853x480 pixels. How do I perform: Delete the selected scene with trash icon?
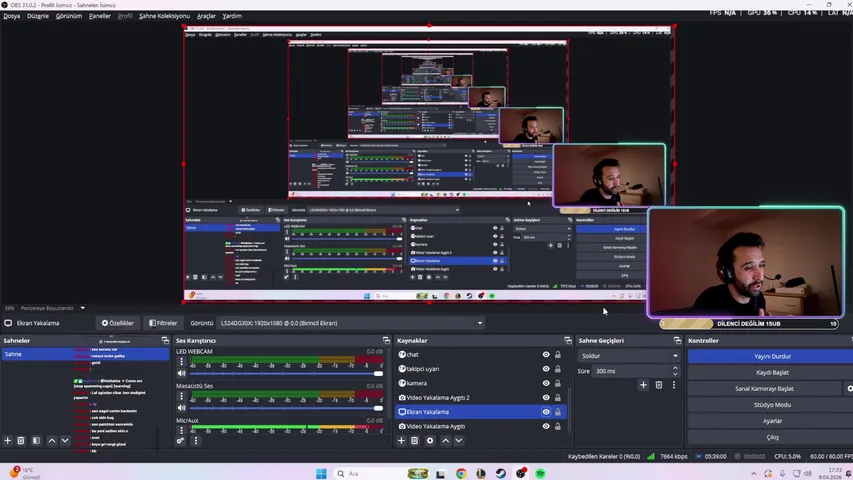pos(21,440)
